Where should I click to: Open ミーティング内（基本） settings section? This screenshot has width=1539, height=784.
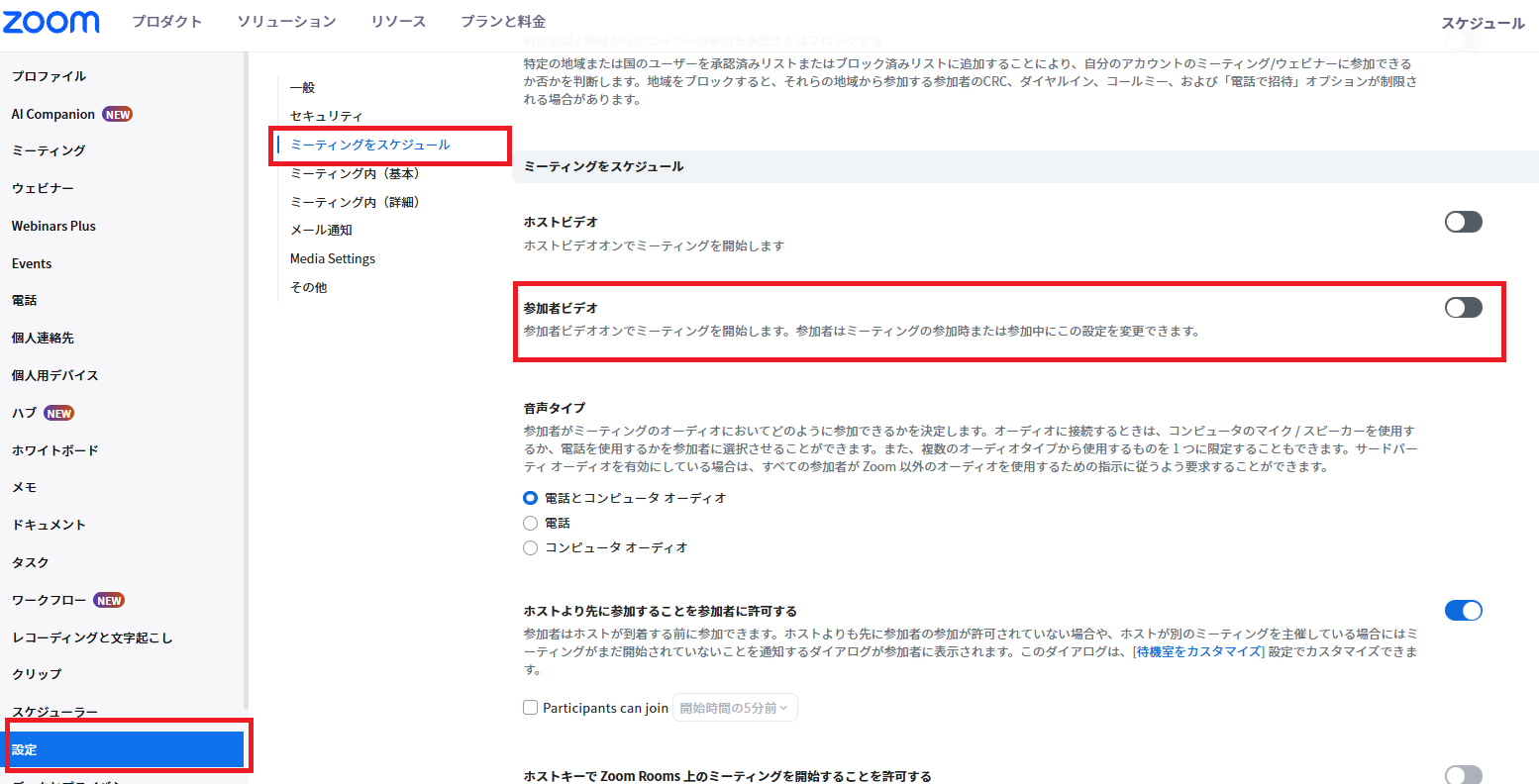click(356, 173)
